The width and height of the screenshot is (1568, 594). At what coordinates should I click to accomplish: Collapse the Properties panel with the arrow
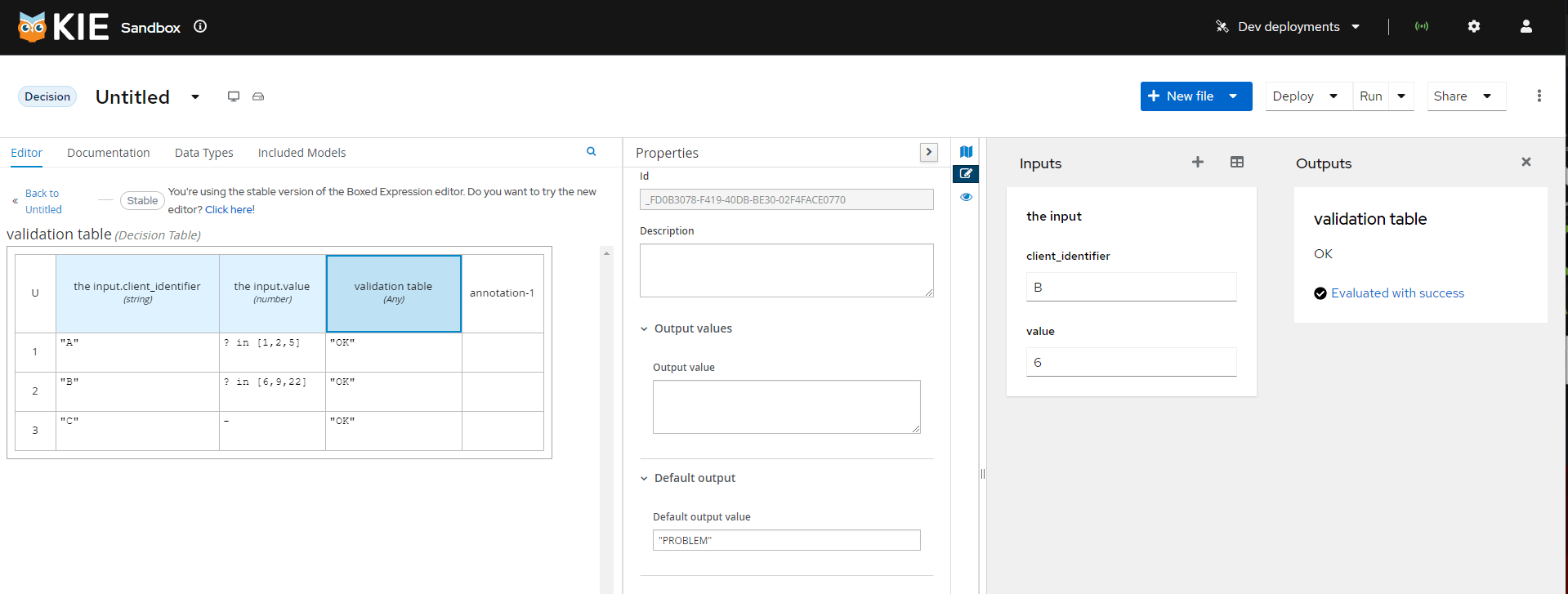[929, 152]
